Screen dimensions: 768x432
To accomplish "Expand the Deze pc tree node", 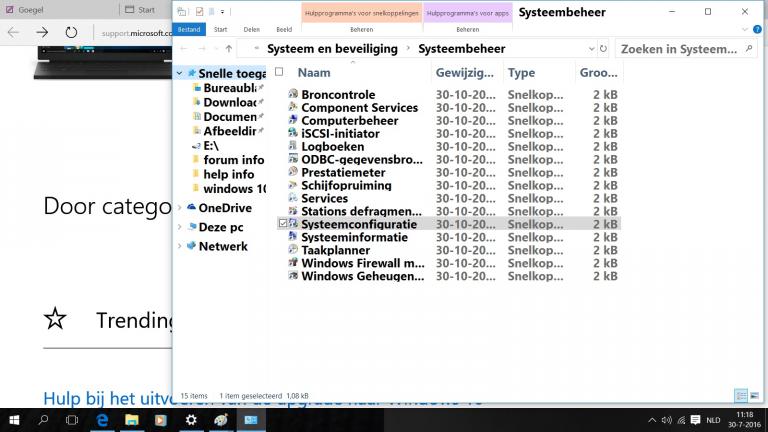I will 180,227.
